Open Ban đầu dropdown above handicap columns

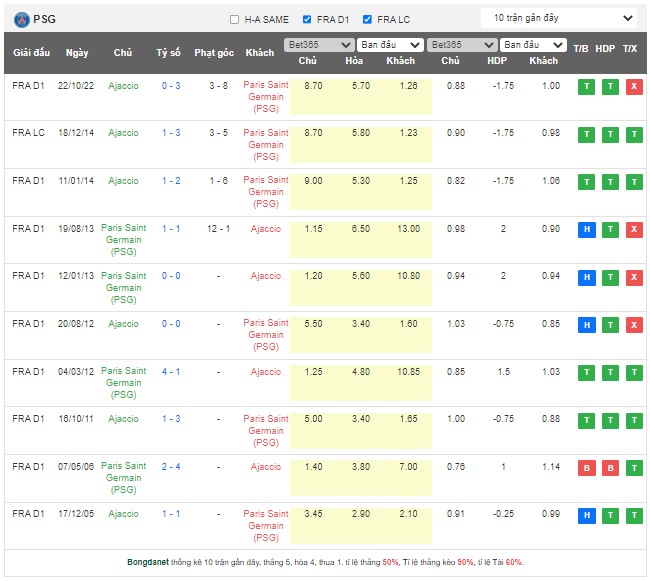tap(533, 45)
